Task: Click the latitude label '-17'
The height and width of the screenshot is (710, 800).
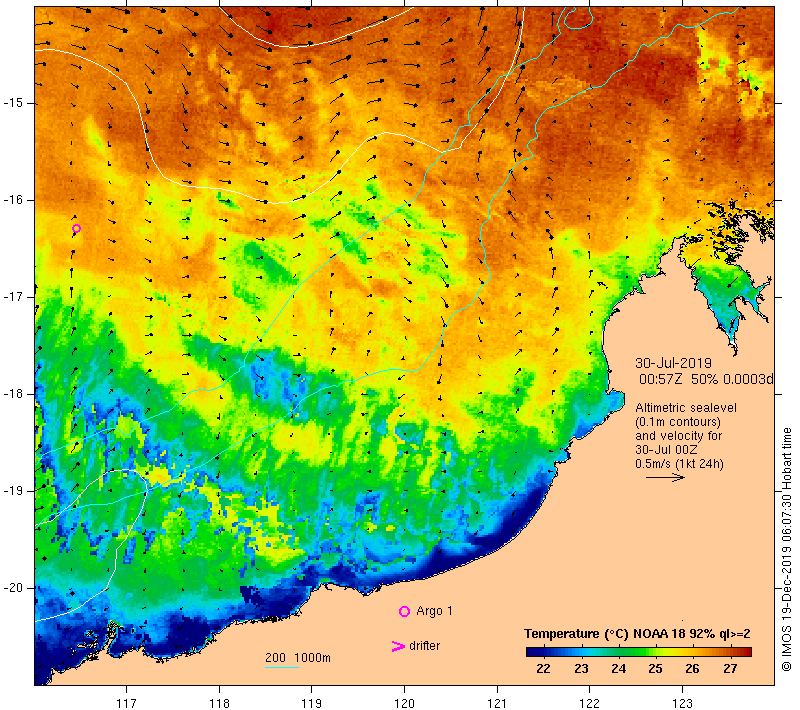Action: [13, 297]
